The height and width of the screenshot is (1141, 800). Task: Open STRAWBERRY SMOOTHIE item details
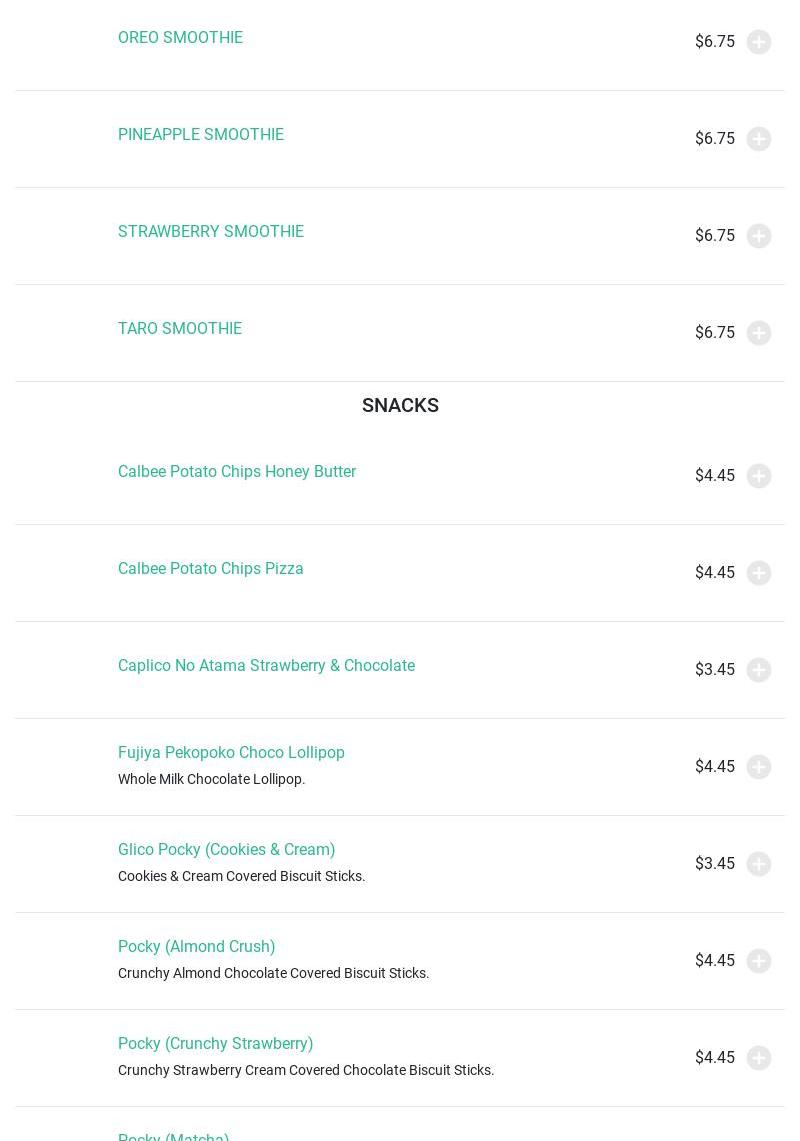(211, 232)
